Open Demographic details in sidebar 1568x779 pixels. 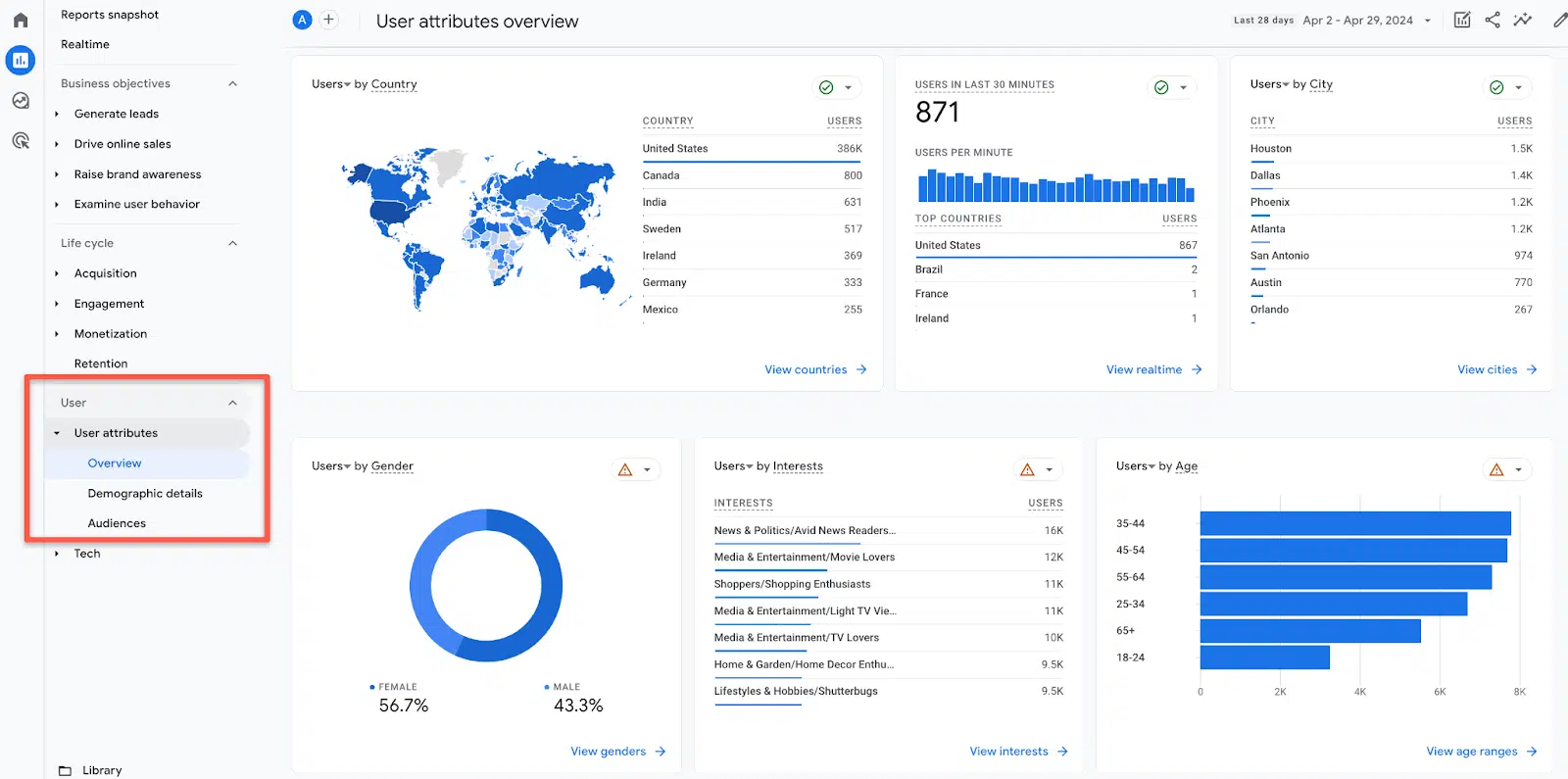pos(145,493)
